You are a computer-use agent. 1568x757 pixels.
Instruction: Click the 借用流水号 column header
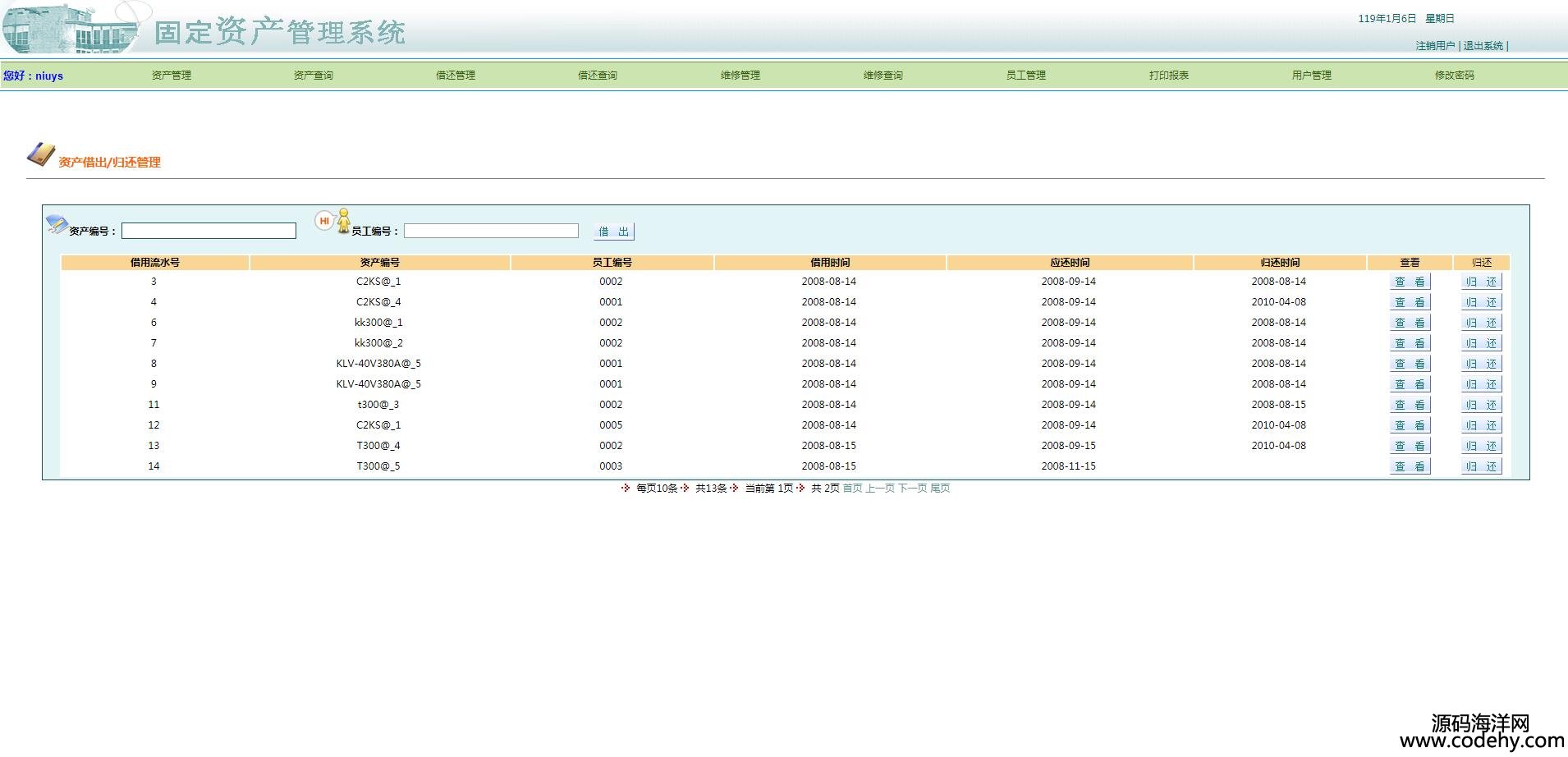(154, 263)
